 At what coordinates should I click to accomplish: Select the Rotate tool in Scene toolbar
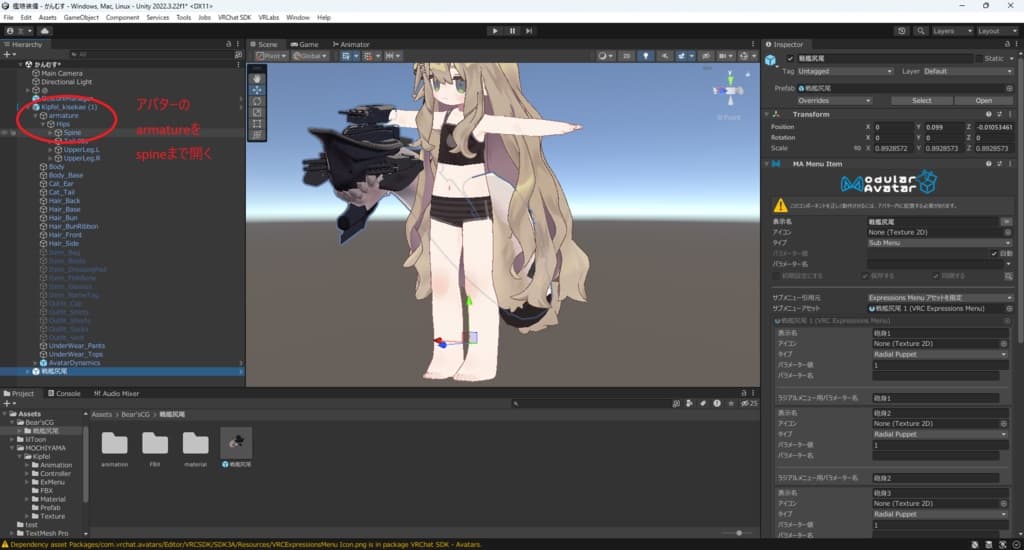coord(257,101)
